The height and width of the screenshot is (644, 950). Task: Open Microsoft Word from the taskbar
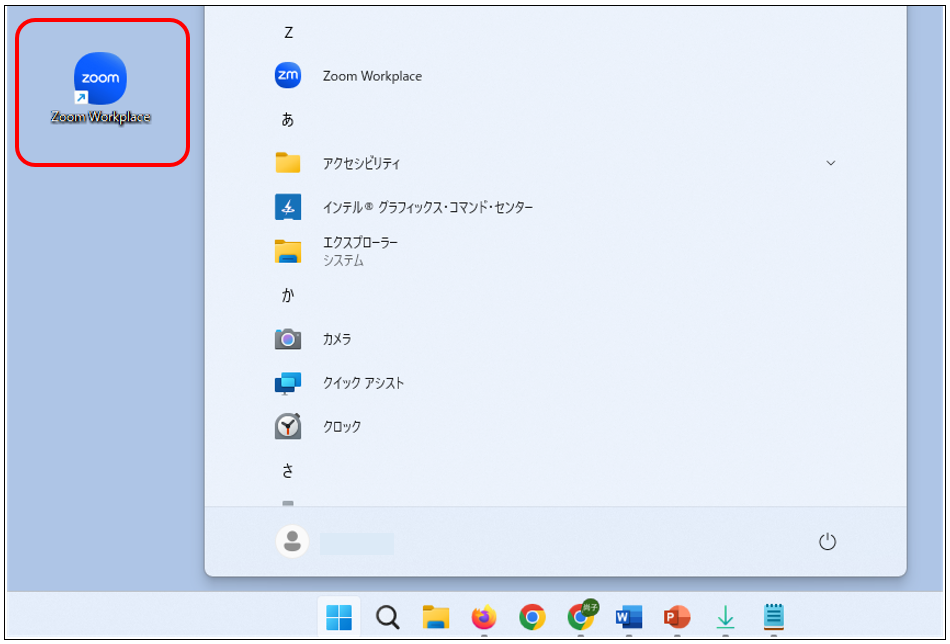point(629,617)
